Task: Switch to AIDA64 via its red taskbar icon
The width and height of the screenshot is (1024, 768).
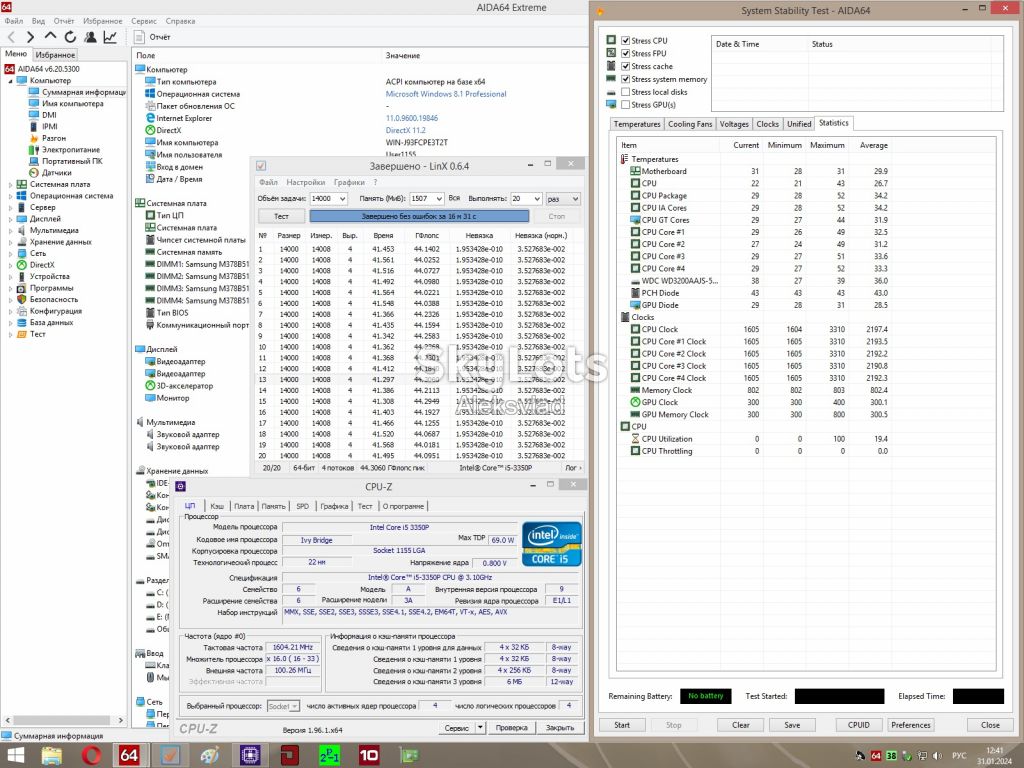Action: tap(129, 756)
